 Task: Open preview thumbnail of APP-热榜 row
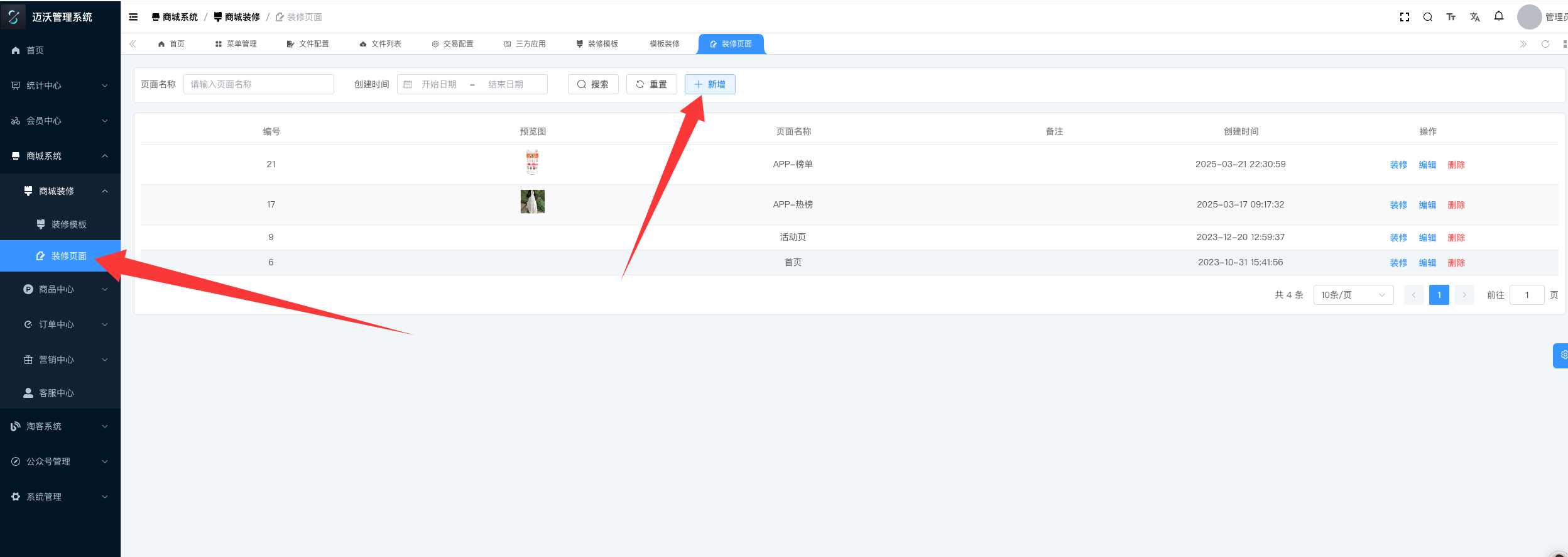point(532,202)
